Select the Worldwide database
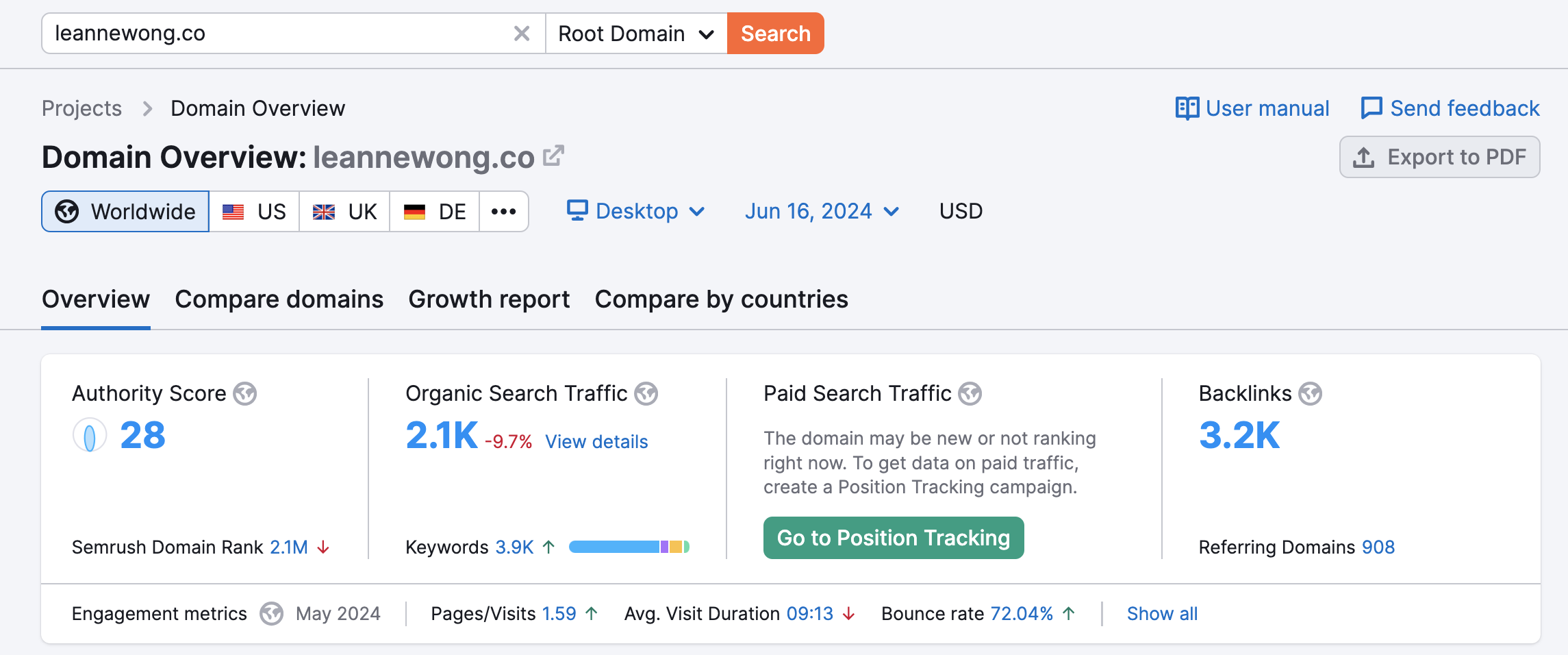Screen dimensions: 1568x655 [125, 212]
